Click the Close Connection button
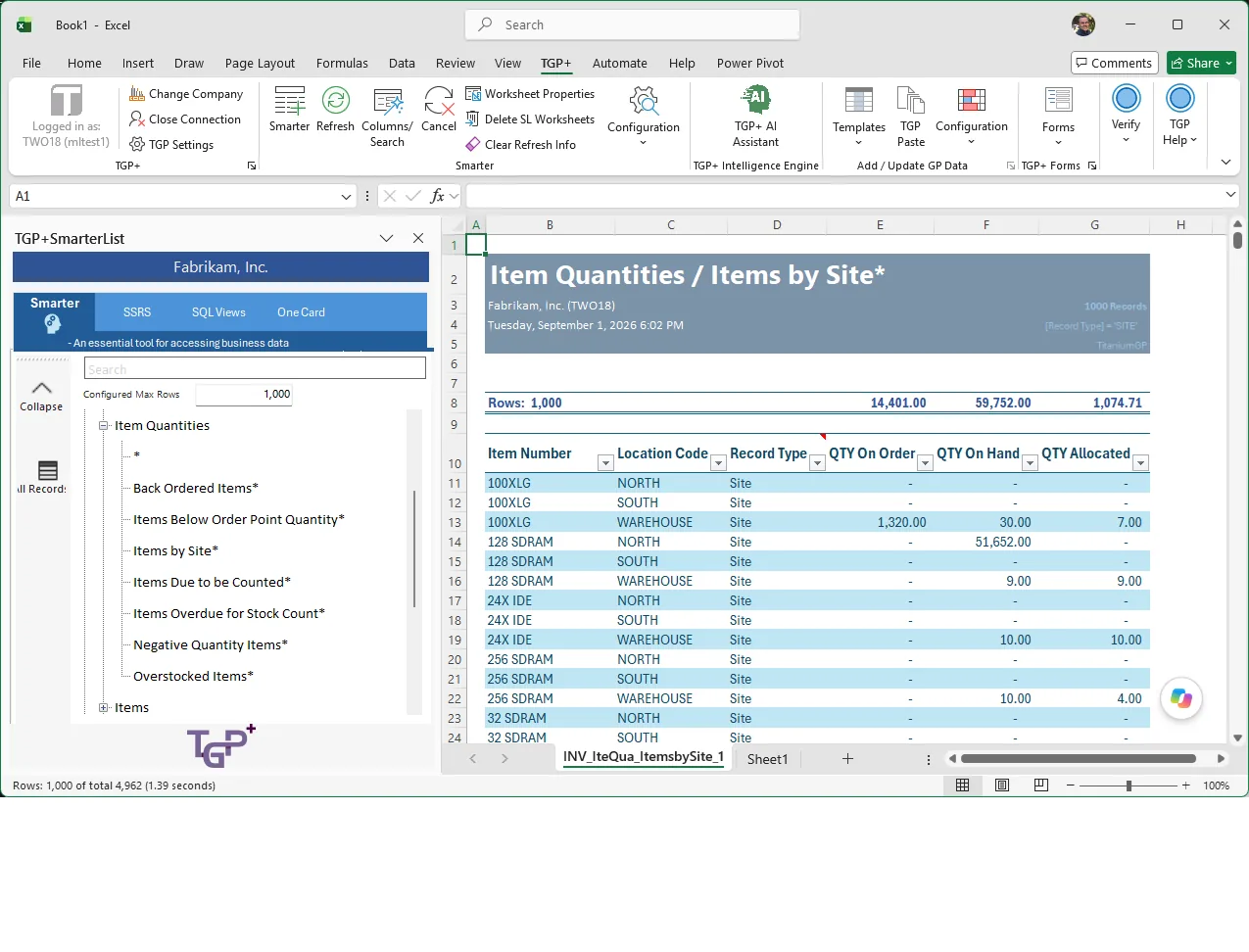The image size is (1249, 952). pyautogui.click(x=185, y=119)
